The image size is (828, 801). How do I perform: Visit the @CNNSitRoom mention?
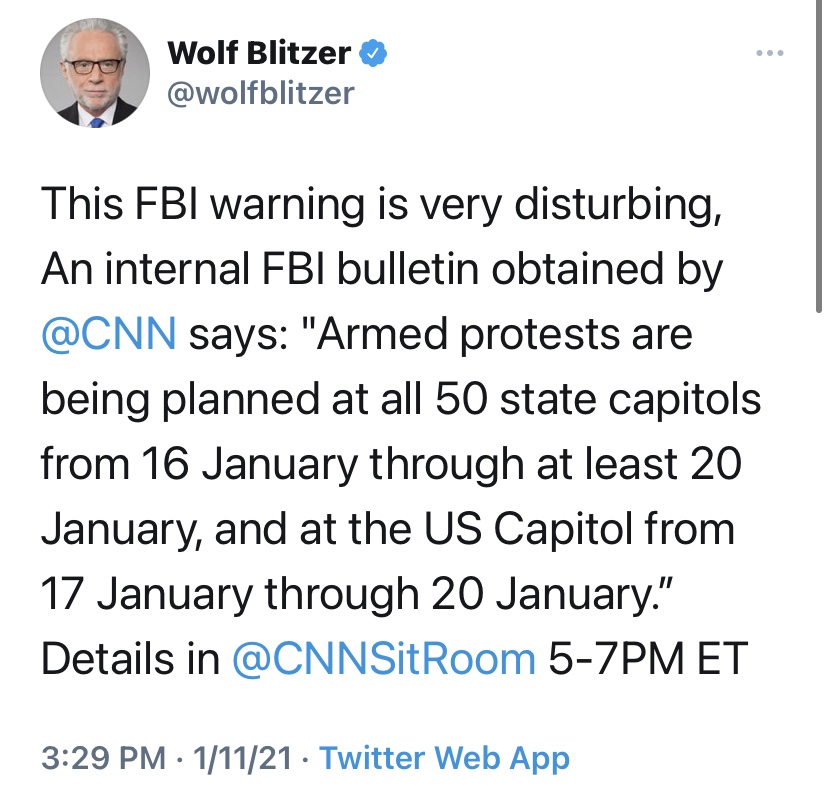[x=384, y=658]
